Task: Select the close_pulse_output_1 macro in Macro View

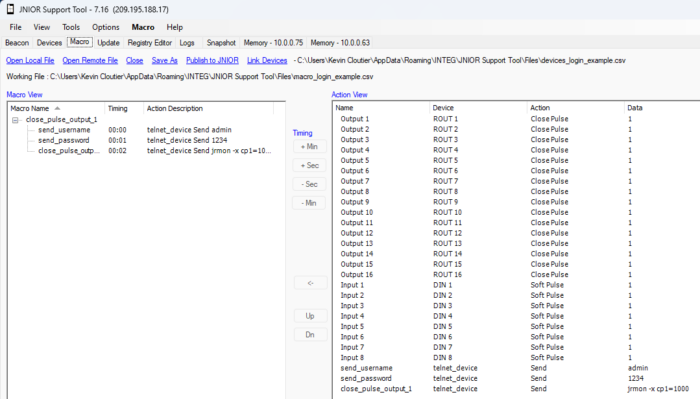Action: [62, 120]
